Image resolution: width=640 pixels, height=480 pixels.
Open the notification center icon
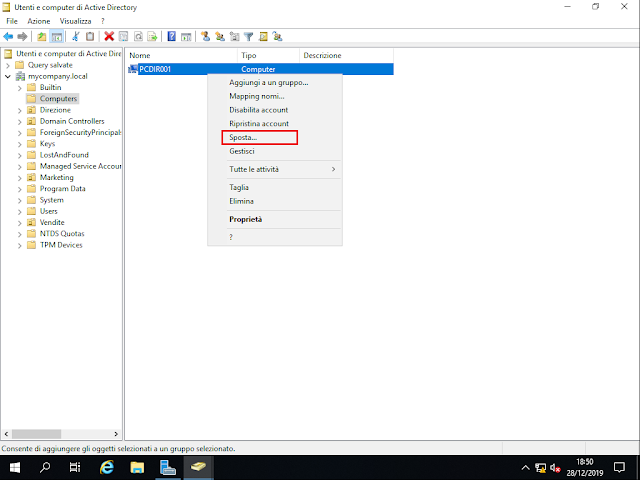[x=620, y=467]
